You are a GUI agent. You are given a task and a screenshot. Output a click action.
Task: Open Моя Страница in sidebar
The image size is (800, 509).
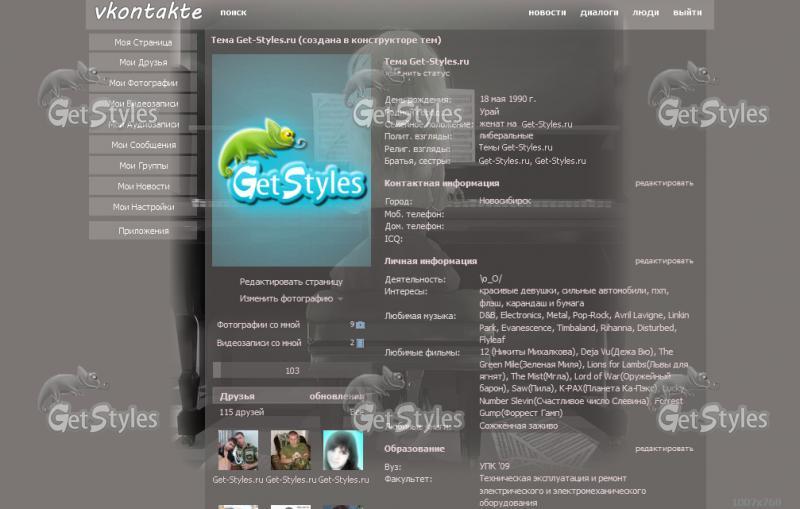[x=143, y=42]
